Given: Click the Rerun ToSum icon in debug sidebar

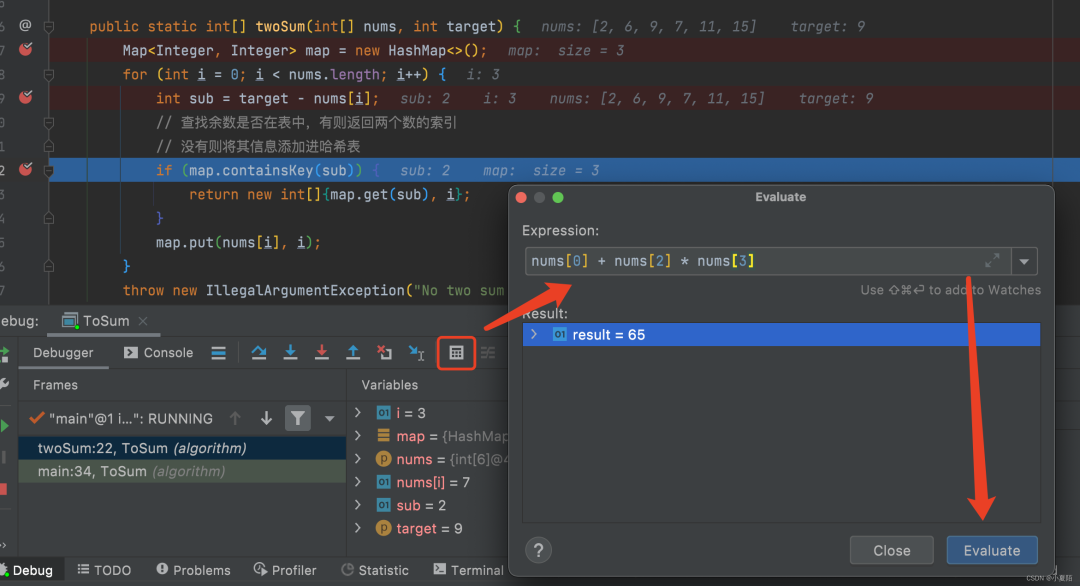Looking at the screenshot, I should pyautogui.click(x=5, y=354).
